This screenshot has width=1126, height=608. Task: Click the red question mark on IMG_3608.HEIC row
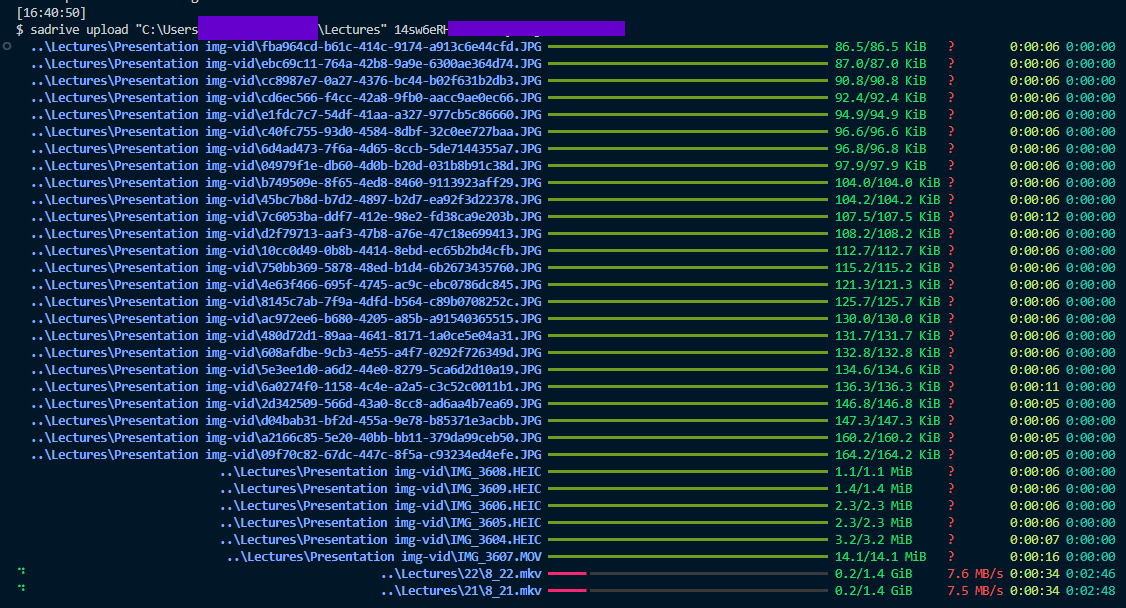coord(951,472)
